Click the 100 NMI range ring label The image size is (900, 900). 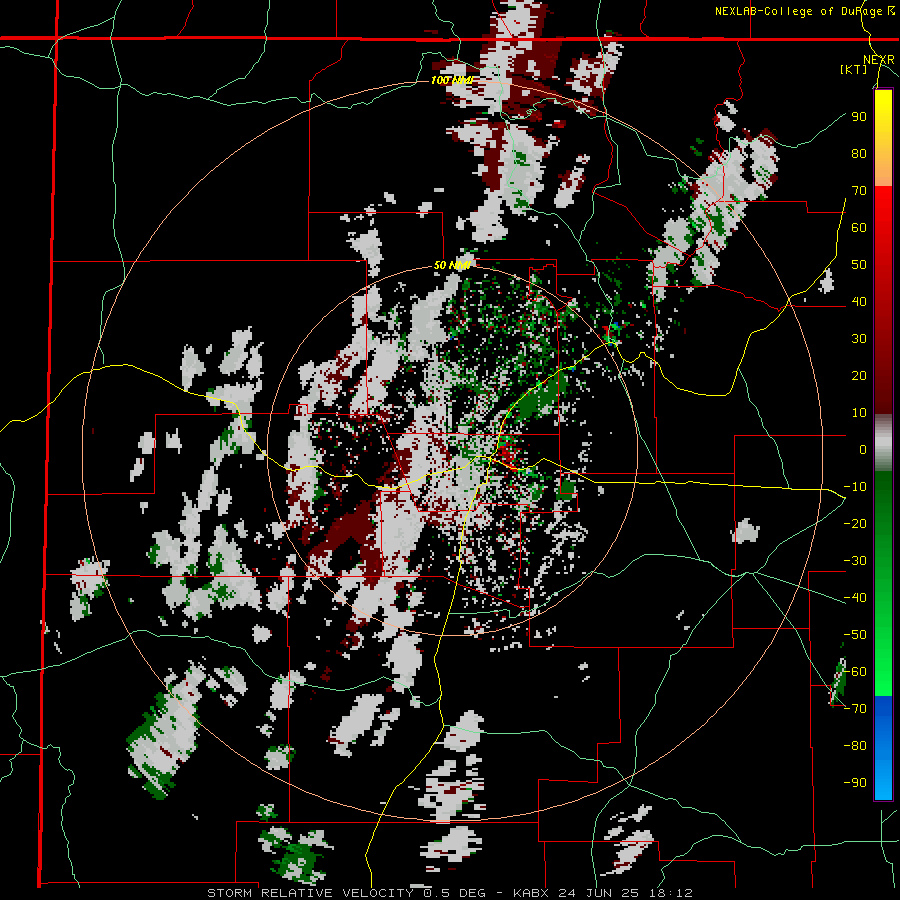point(452,80)
